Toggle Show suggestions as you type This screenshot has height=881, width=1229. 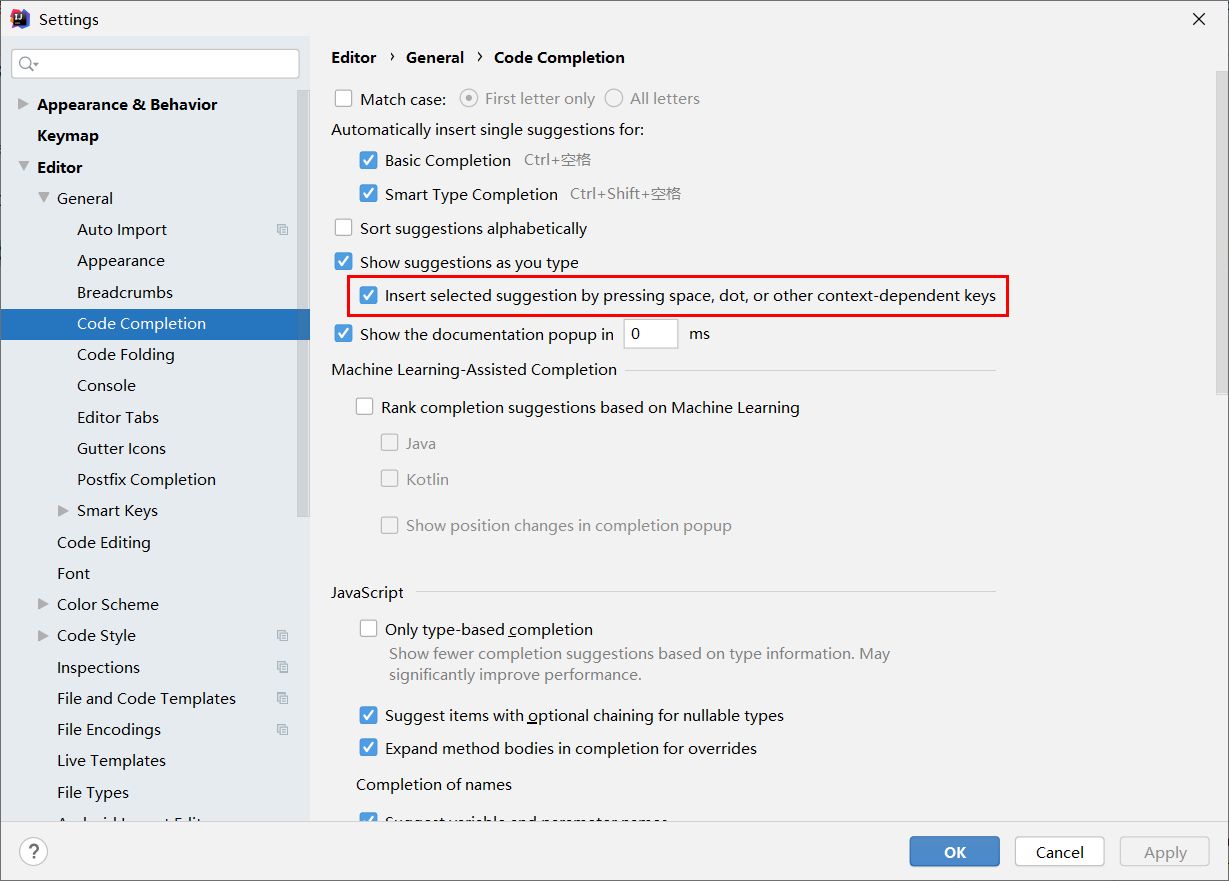coord(344,262)
